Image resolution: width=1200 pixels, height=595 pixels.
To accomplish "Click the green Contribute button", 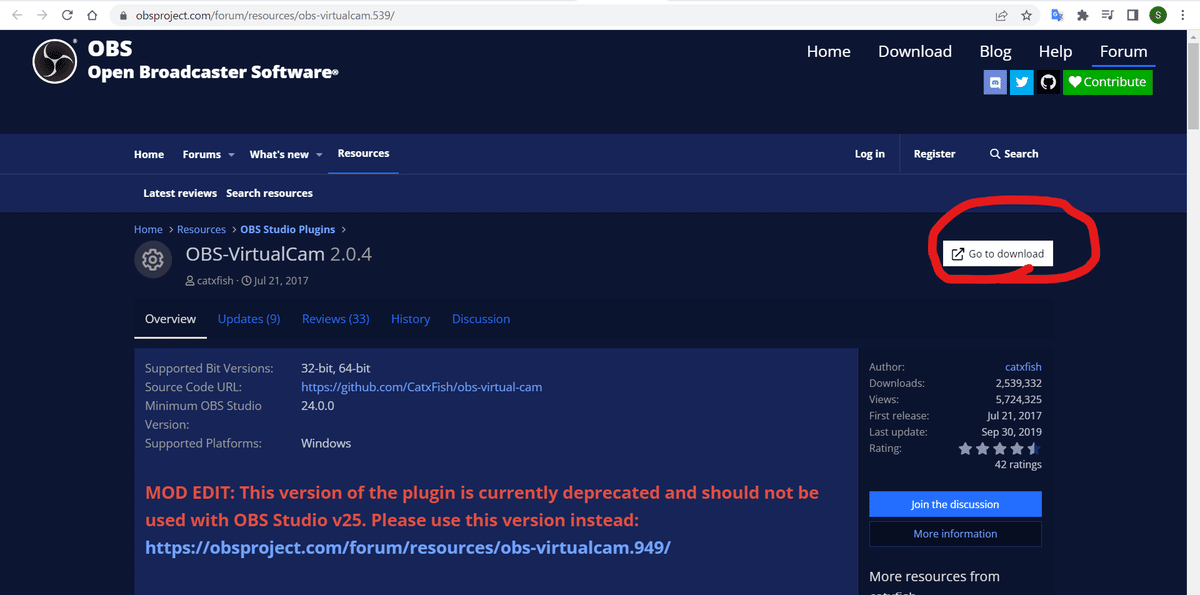I will pyautogui.click(x=1108, y=82).
